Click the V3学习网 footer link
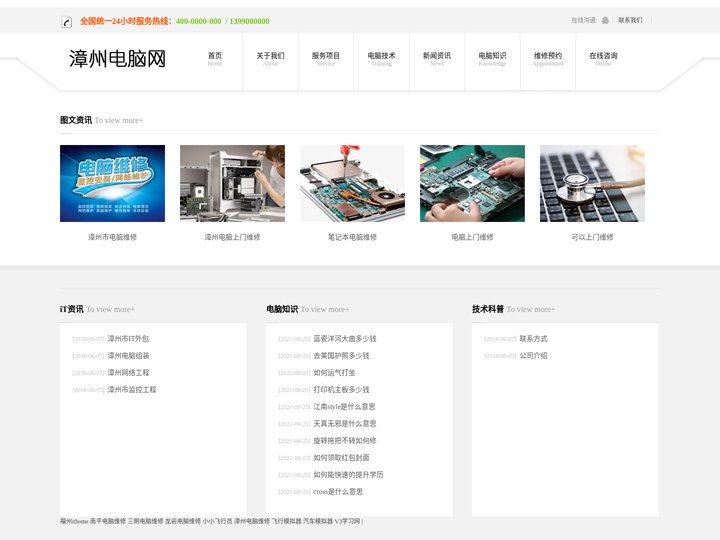The height and width of the screenshot is (540, 720). (x=348, y=521)
